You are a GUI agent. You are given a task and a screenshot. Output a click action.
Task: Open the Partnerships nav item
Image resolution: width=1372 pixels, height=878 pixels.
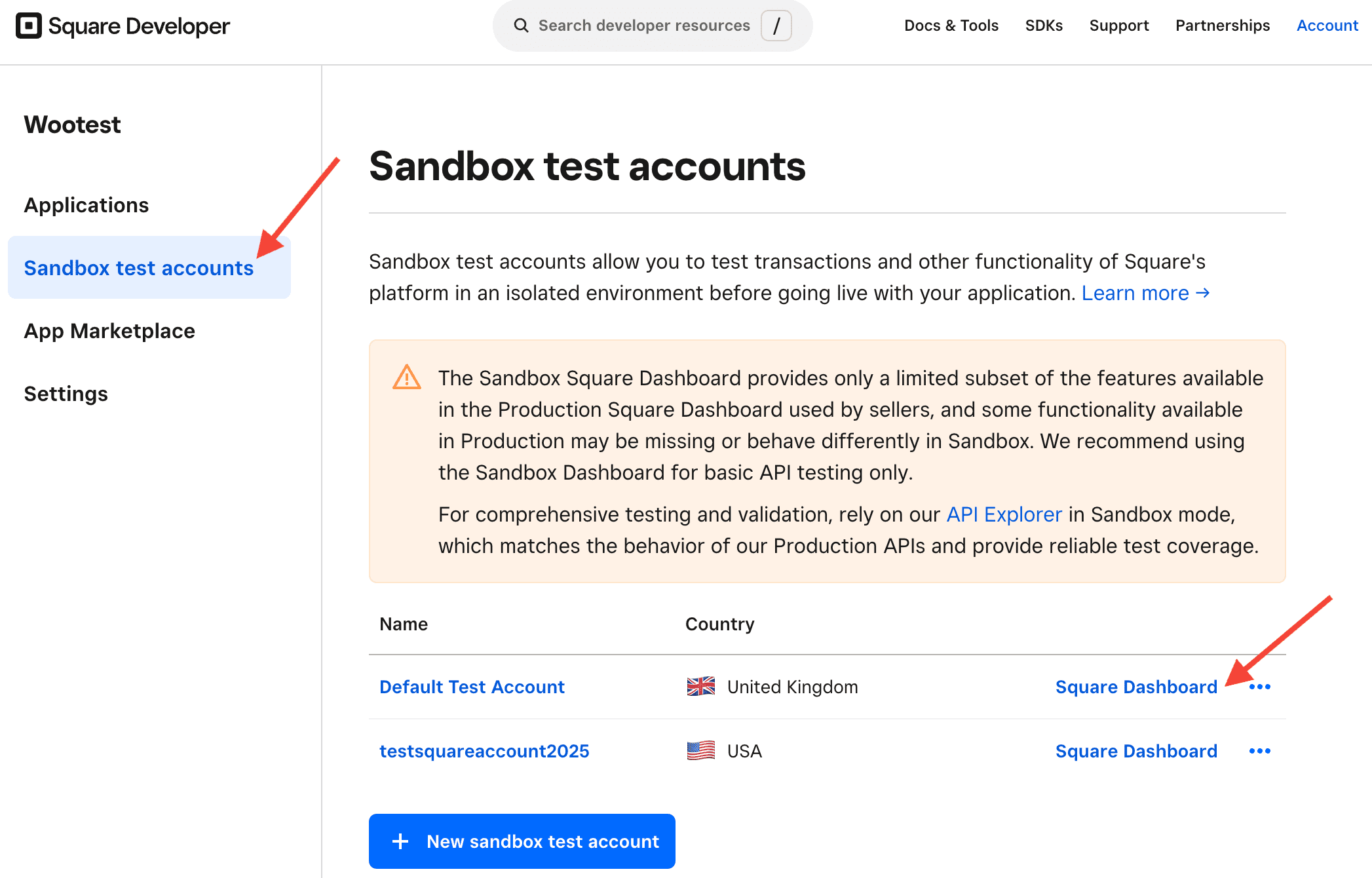tap(1223, 26)
